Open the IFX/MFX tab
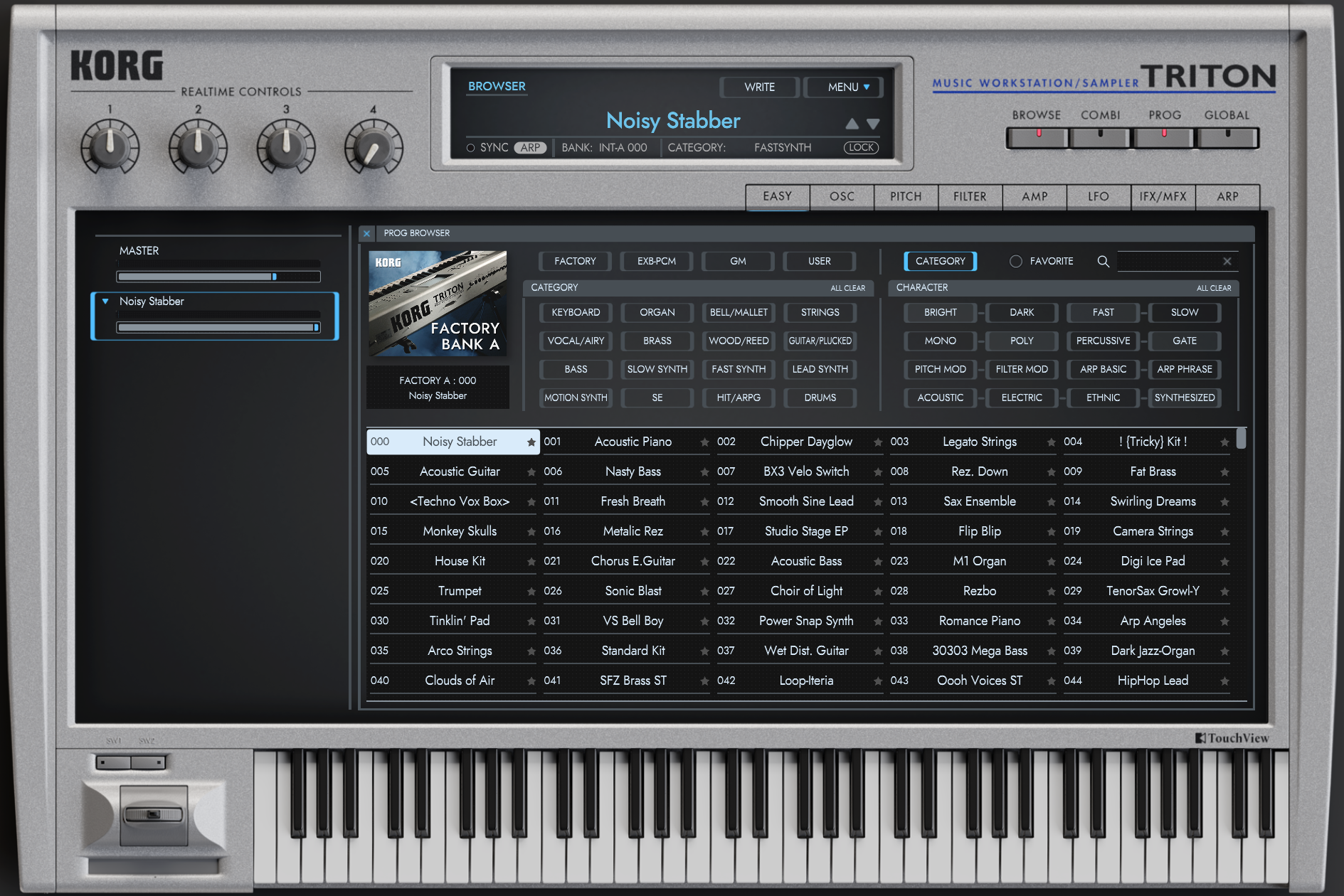 coord(1162,196)
